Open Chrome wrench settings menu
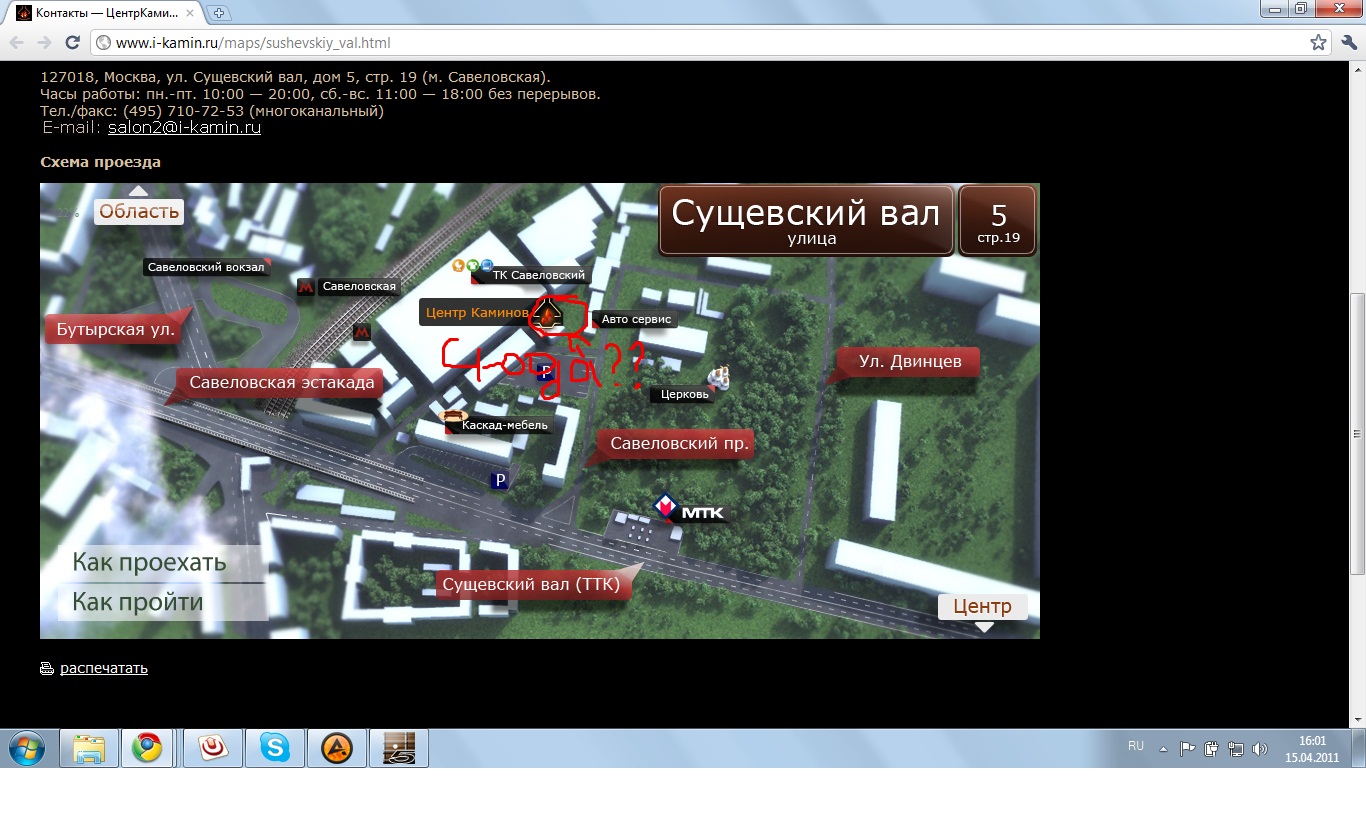This screenshot has width=1366, height=830. [1346, 43]
